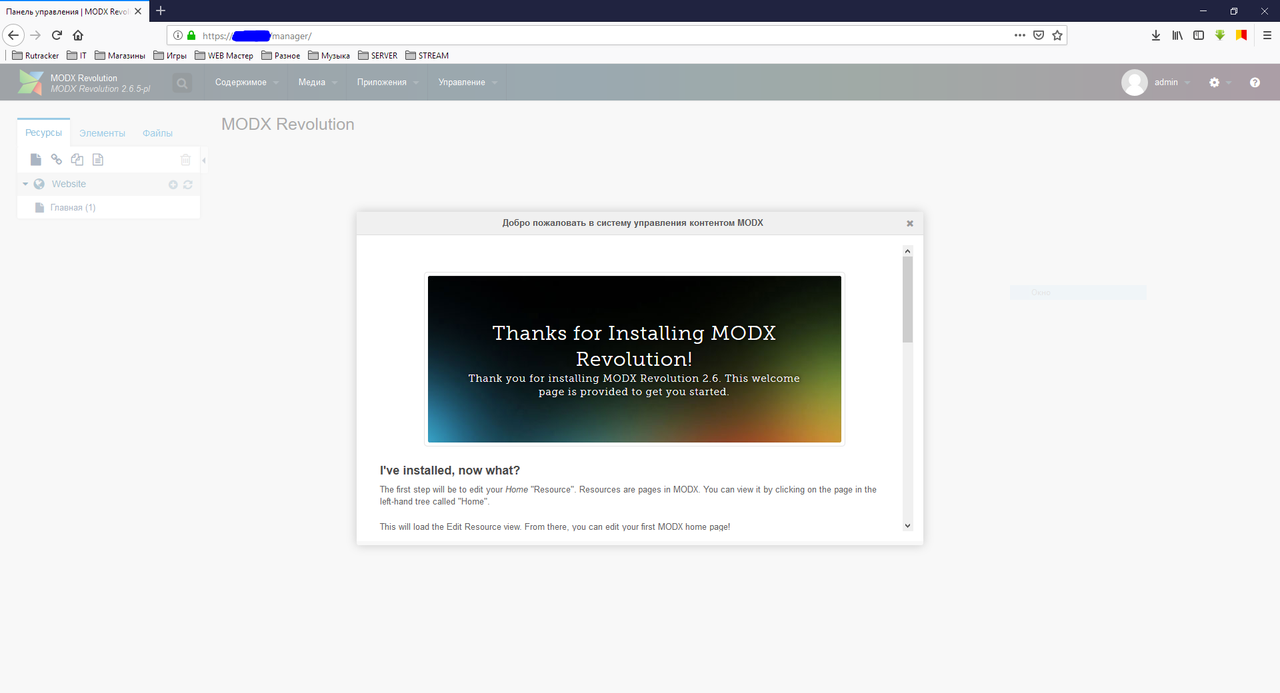
Task: Refresh the Website context tree
Action: pyautogui.click(x=188, y=185)
